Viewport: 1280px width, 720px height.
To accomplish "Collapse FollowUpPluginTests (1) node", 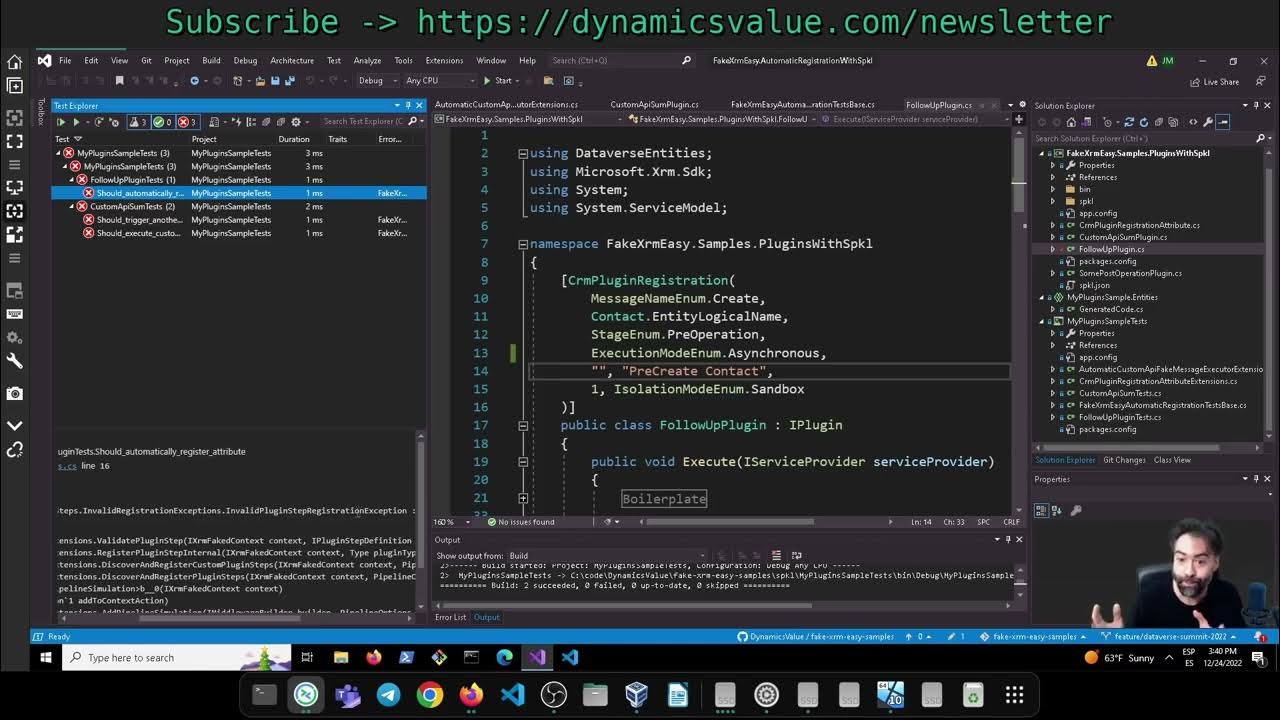I will click(72, 180).
